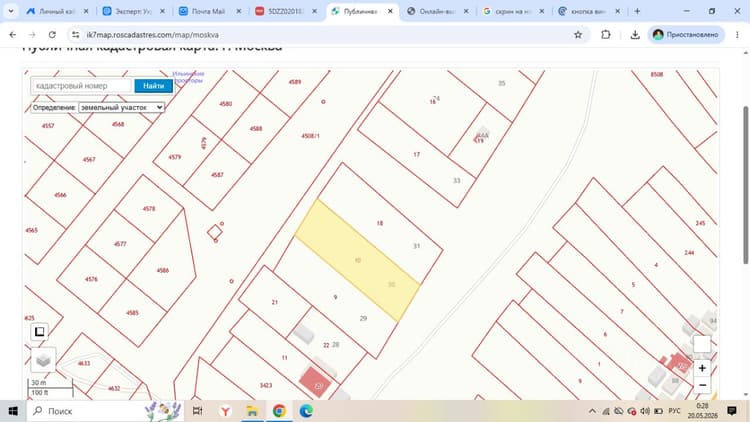The width and height of the screenshot is (750, 422).
Task: Click the red building on parcel 11
Action: [x=315, y=381]
